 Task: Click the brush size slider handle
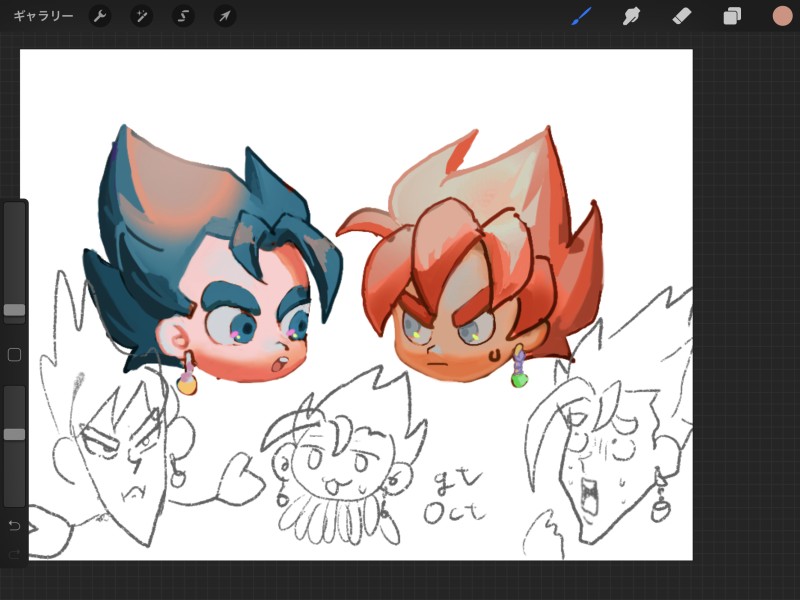click(14, 310)
